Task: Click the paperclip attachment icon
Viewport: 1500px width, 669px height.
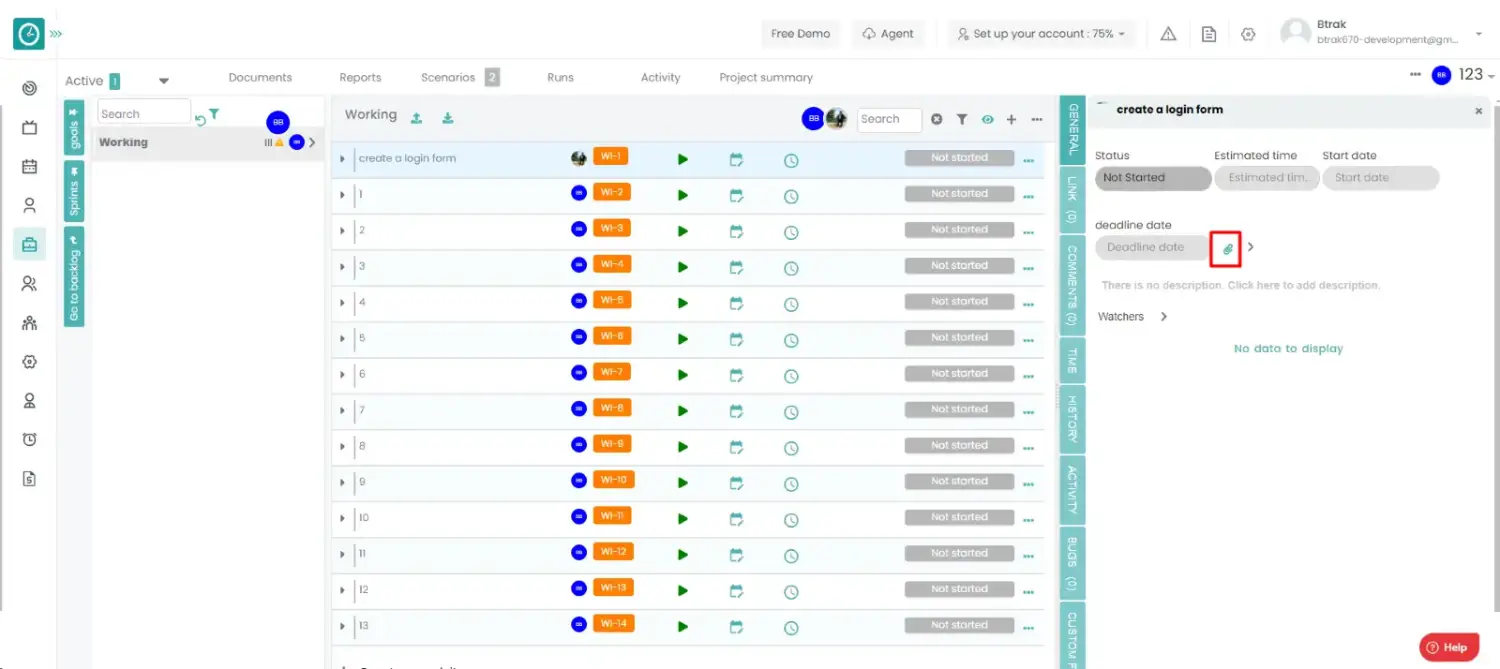Action: coord(1227,248)
